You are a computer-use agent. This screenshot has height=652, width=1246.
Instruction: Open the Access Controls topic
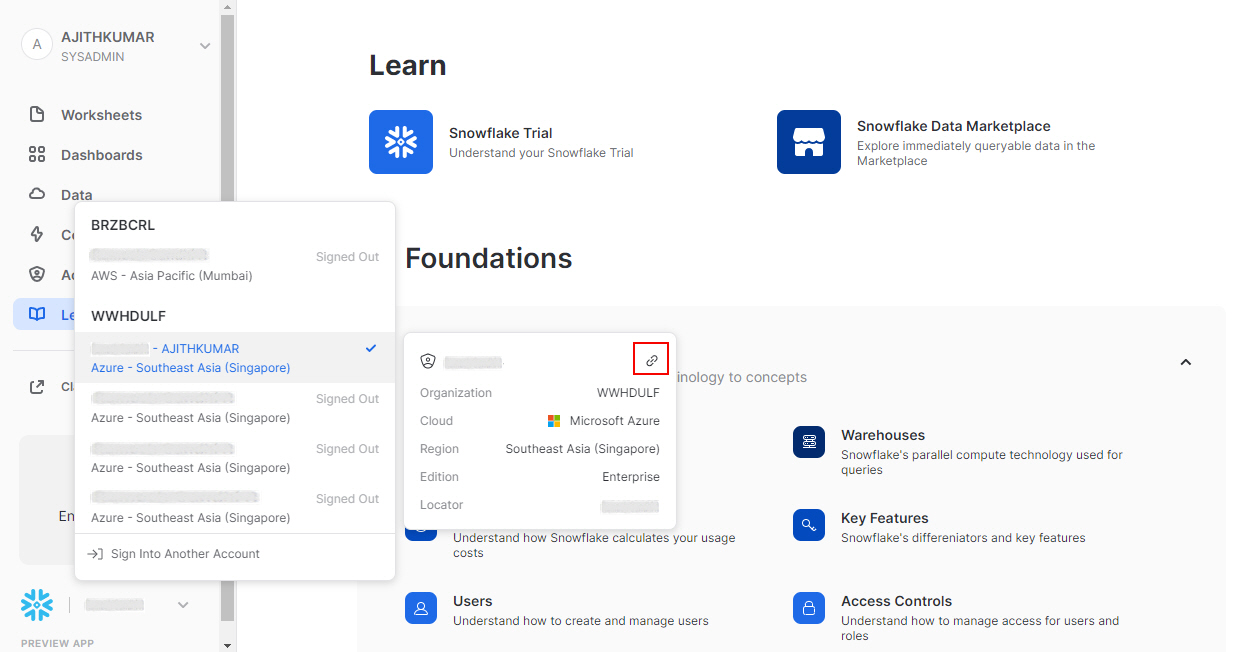click(x=897, y=601)
